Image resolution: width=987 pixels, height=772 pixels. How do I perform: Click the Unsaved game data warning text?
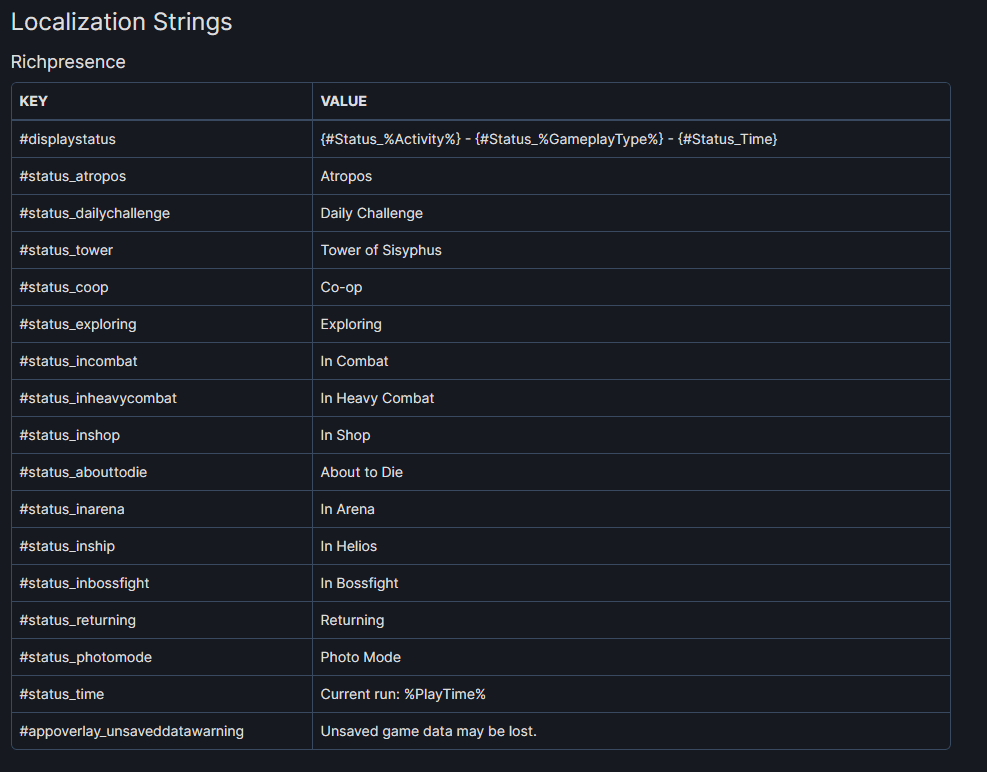[x=428, y=731]
